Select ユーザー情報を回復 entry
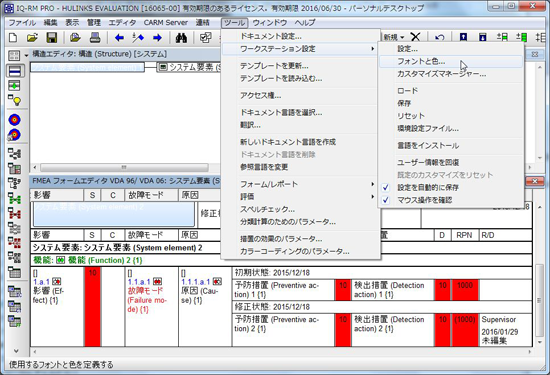 coord(451,162)
